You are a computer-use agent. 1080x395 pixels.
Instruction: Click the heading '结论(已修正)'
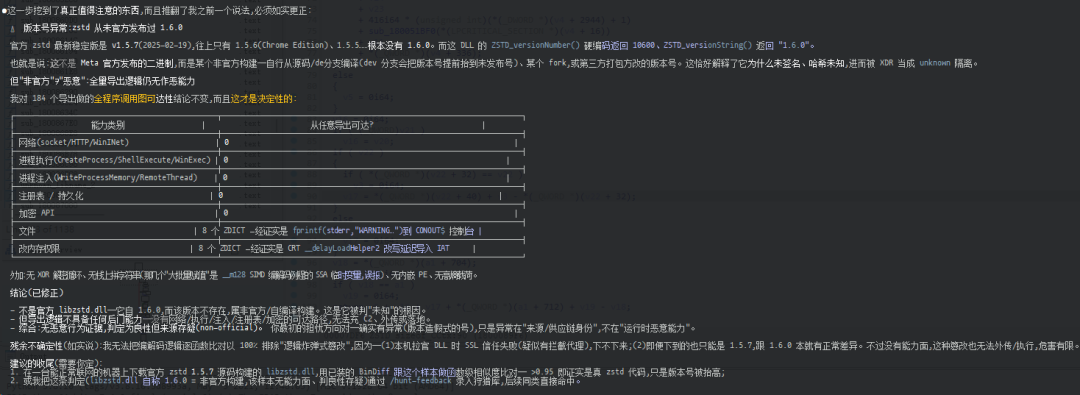tap(38, 293)
